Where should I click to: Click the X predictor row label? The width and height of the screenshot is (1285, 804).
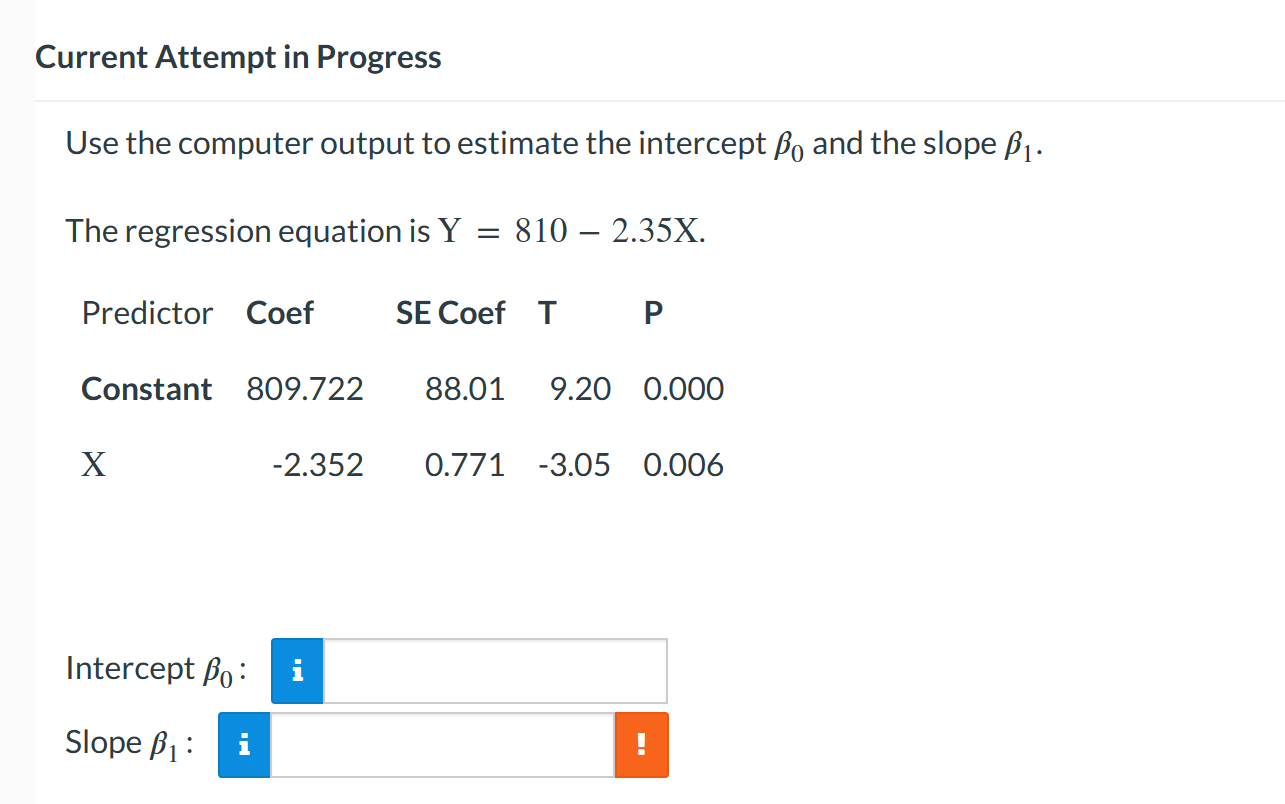tap(93, 464)
